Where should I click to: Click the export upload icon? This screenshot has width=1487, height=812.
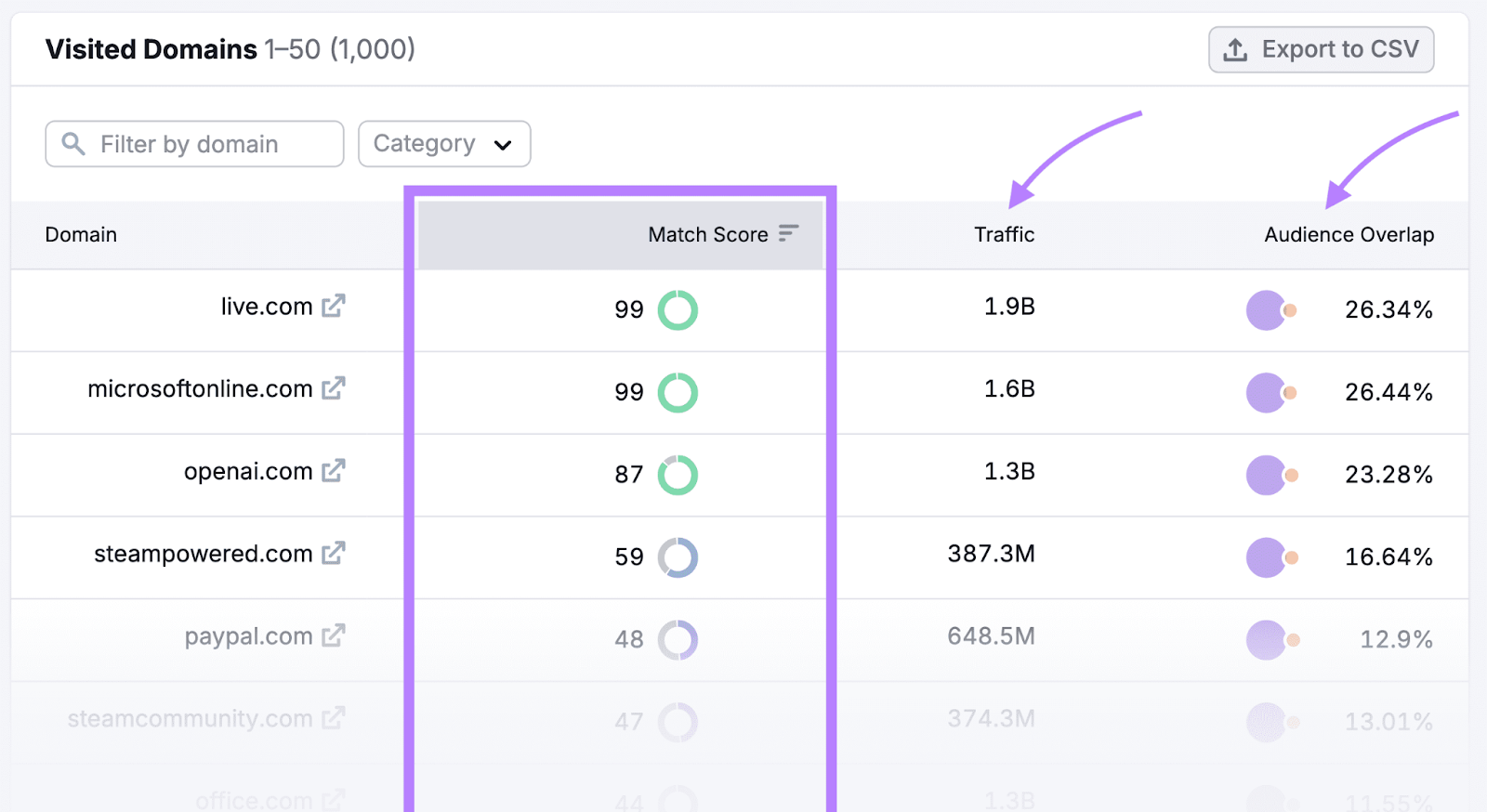(1235, 50)
